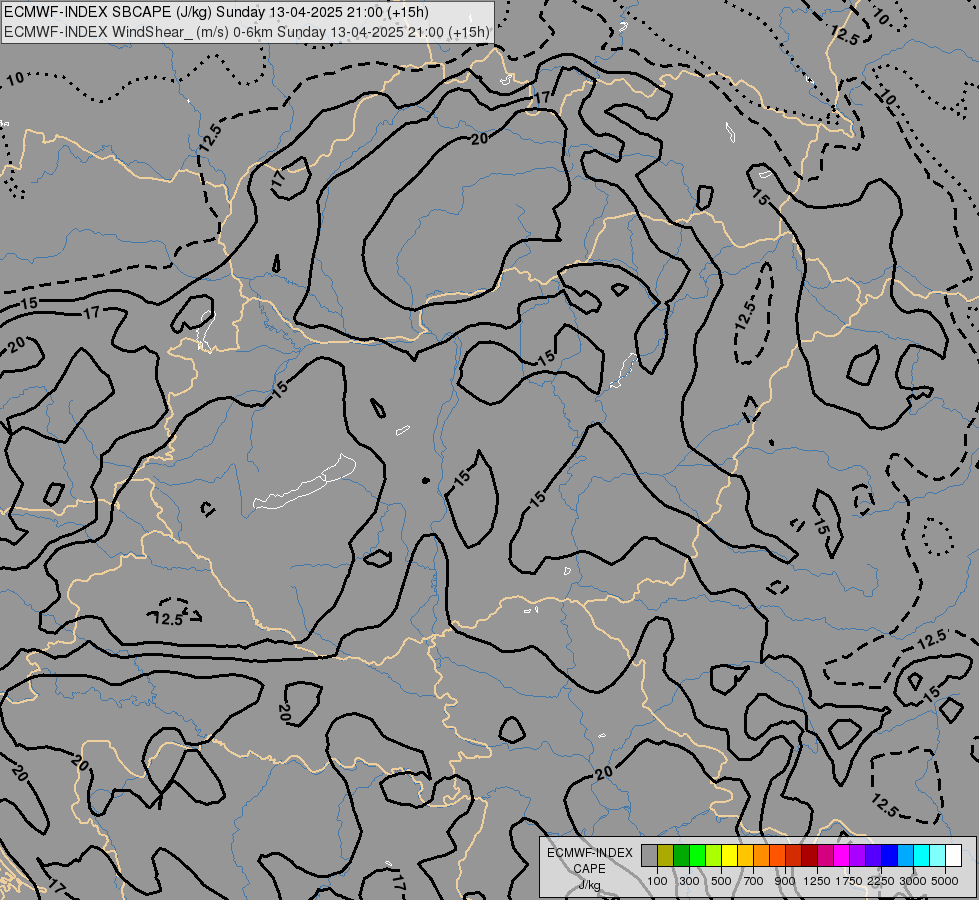This screenshot has height=900, width=979.
Task: Click the legend tick label 5000
Action: pos(945,881)
